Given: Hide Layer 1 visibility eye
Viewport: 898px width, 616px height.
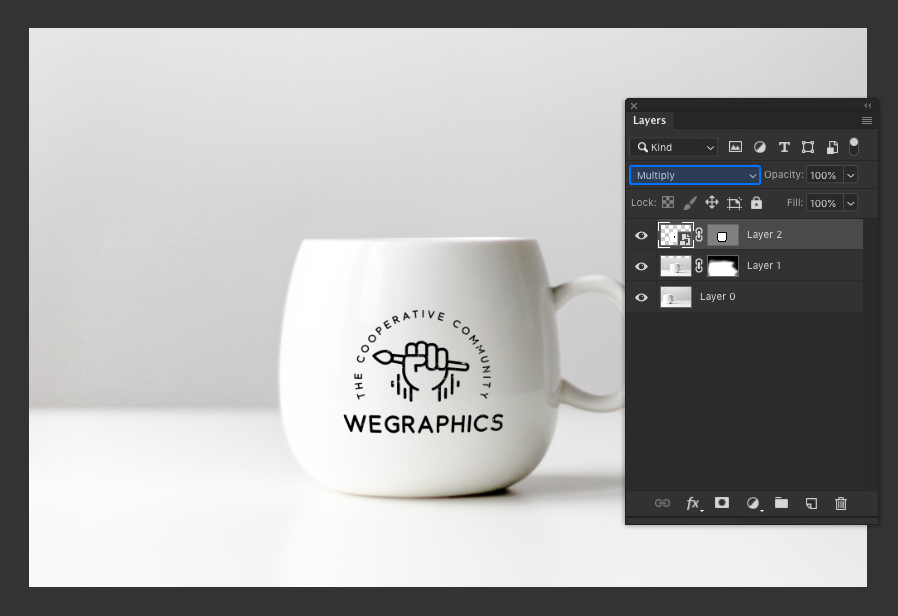Looking at the screenshot, I should click(x=641, y=266).
